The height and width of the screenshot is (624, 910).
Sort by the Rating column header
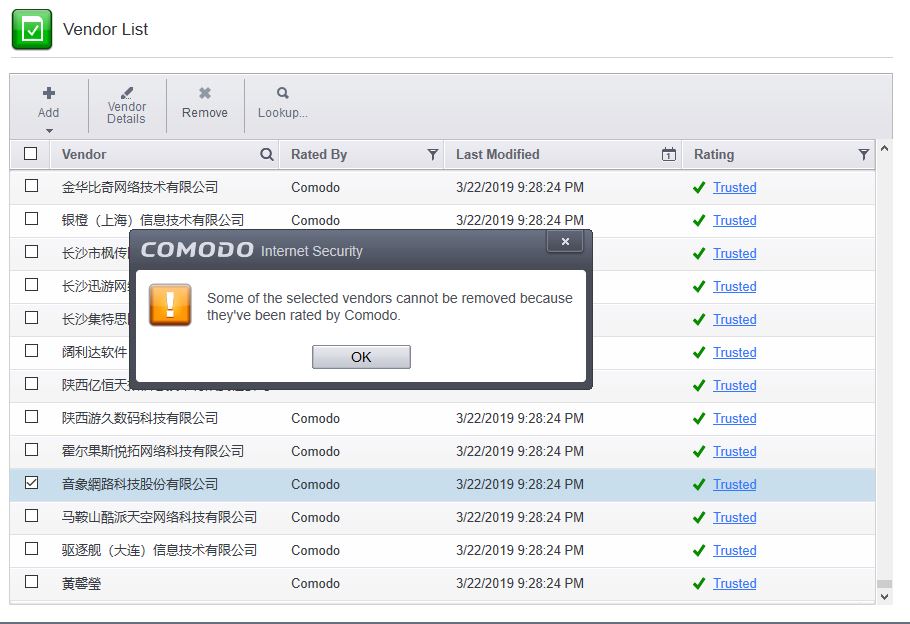714,154
